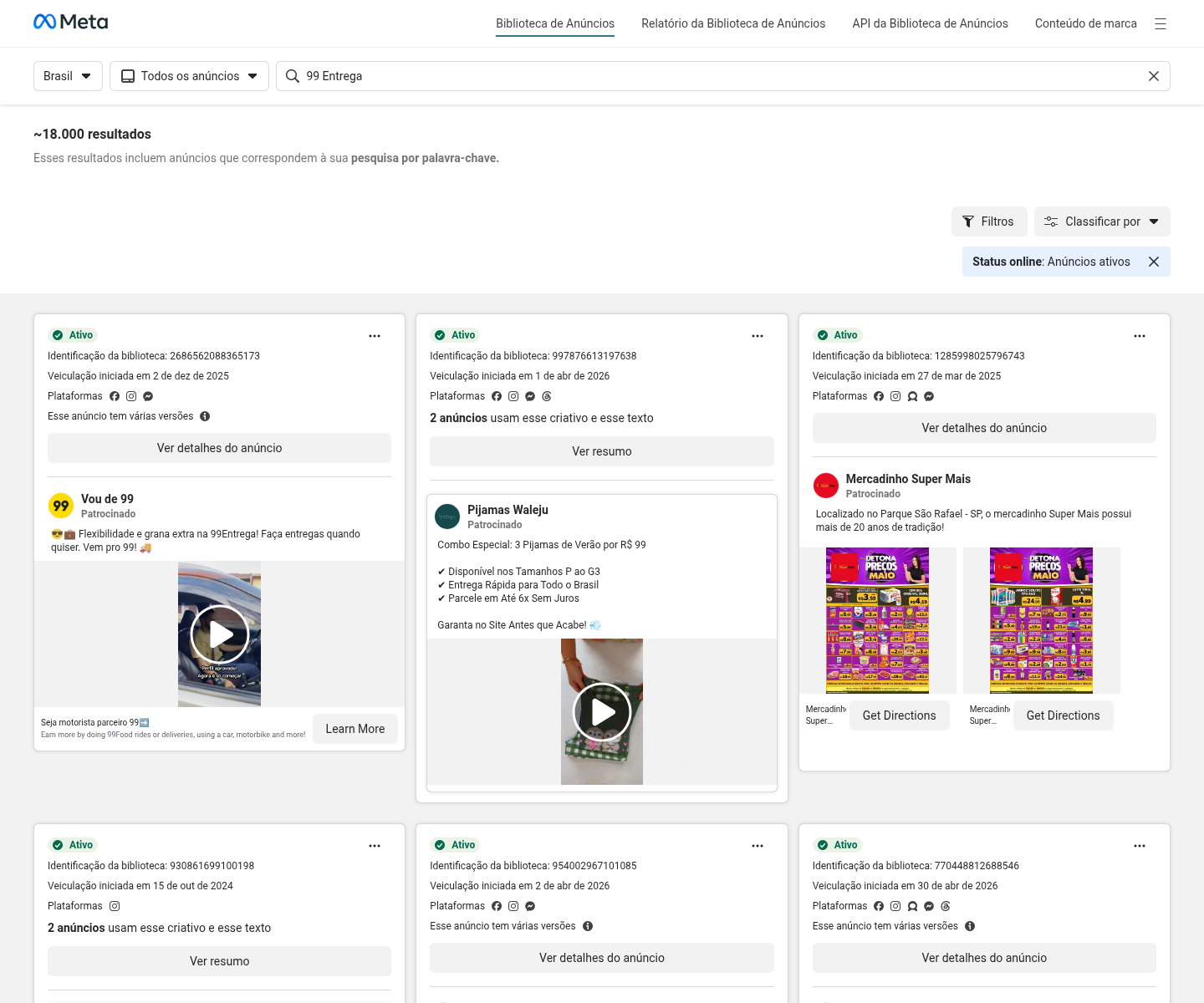Viewport: 1204px width, 1003px height.
Task: Open API da Biblioteca de Anúncios tab
Action: click(930, 23)
